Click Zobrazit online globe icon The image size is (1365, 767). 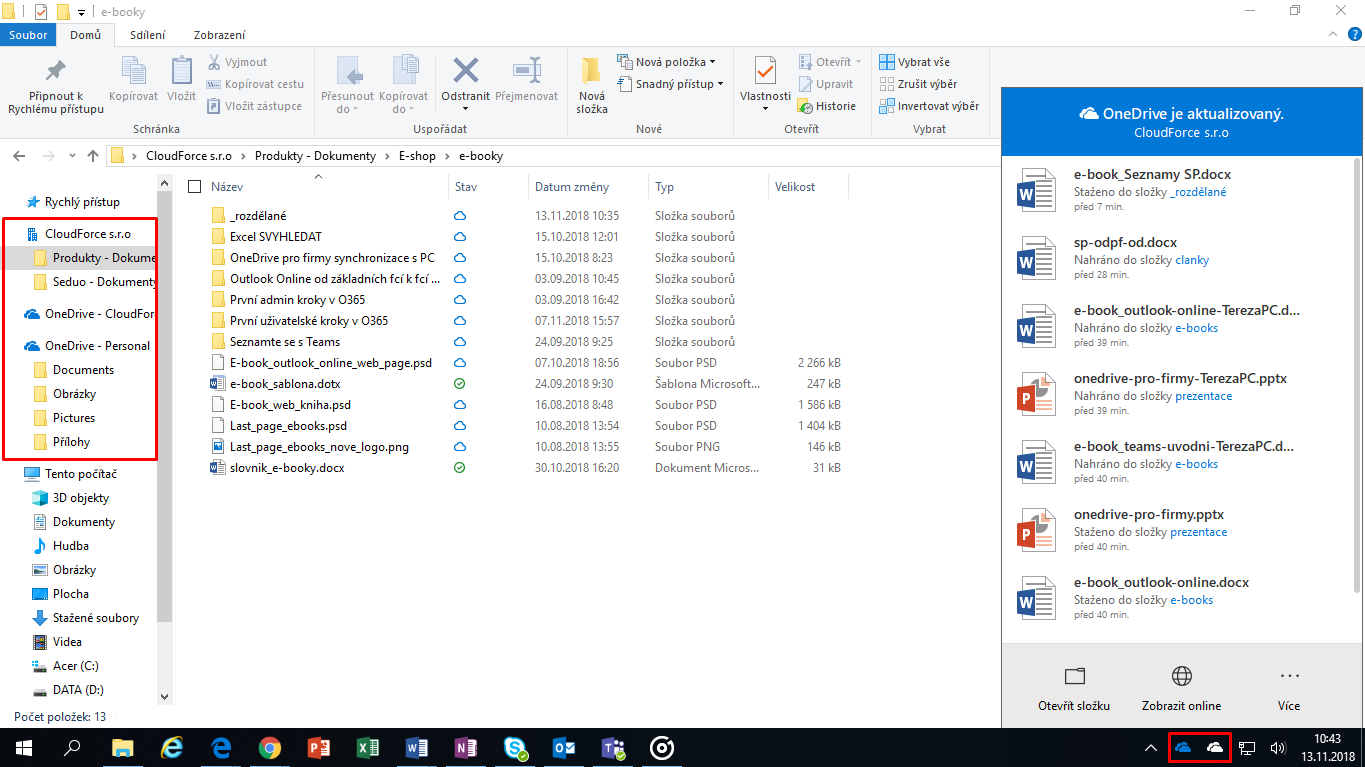tap(1181, 676)
